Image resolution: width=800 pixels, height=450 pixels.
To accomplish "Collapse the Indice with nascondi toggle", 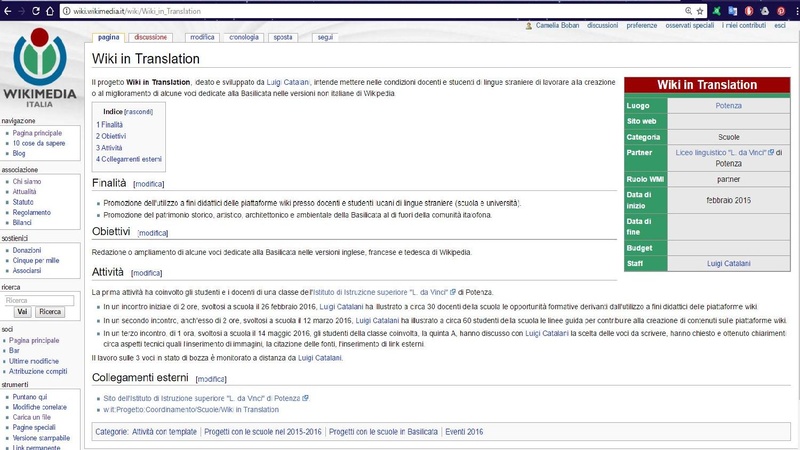I will point(138,112).
